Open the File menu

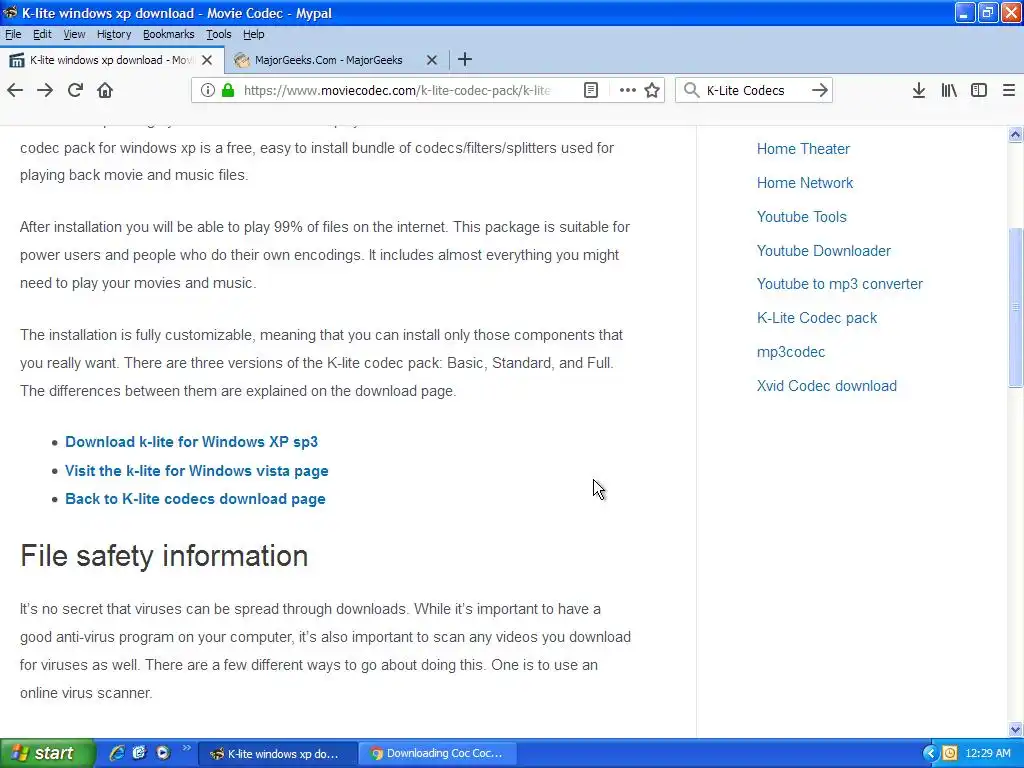click(13, 34)
